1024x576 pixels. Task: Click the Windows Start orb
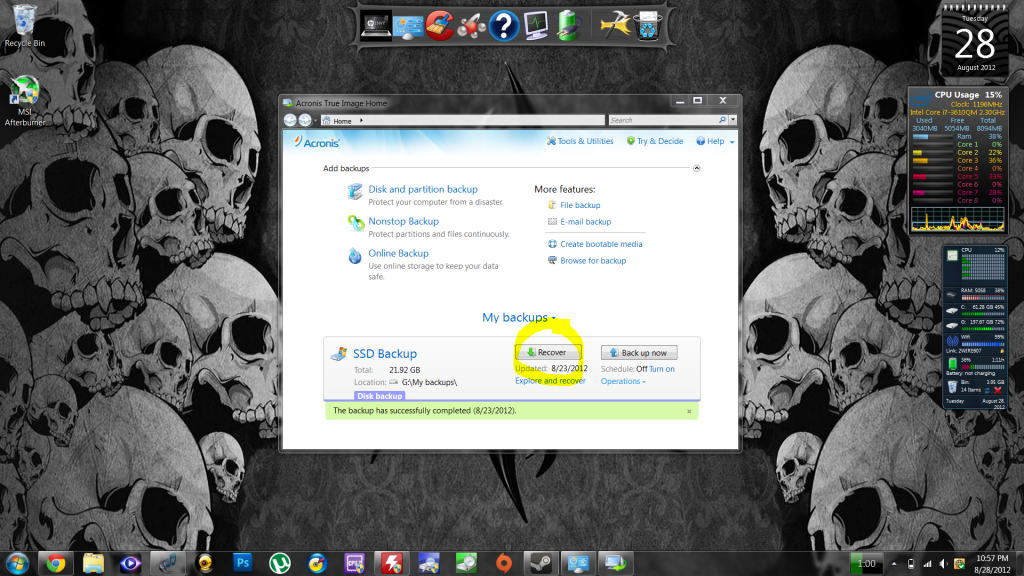[x=17, y=564]
